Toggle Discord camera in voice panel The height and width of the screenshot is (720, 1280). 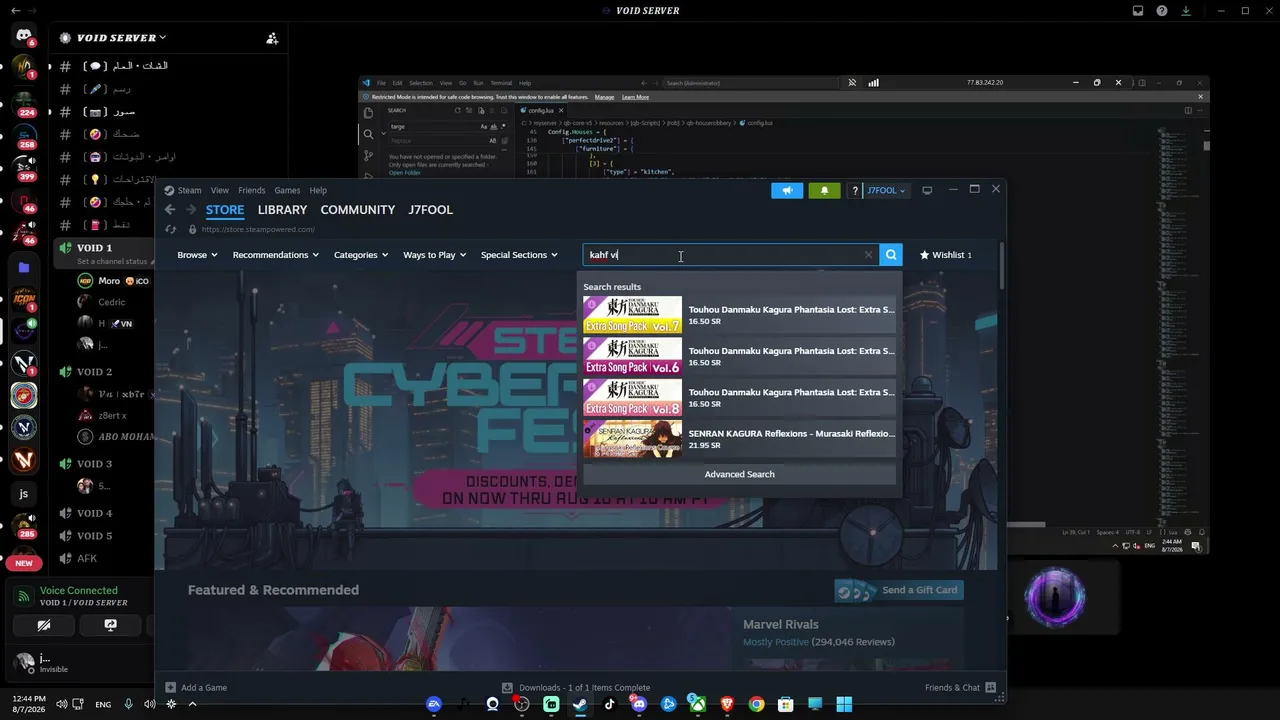pos(44,625)
